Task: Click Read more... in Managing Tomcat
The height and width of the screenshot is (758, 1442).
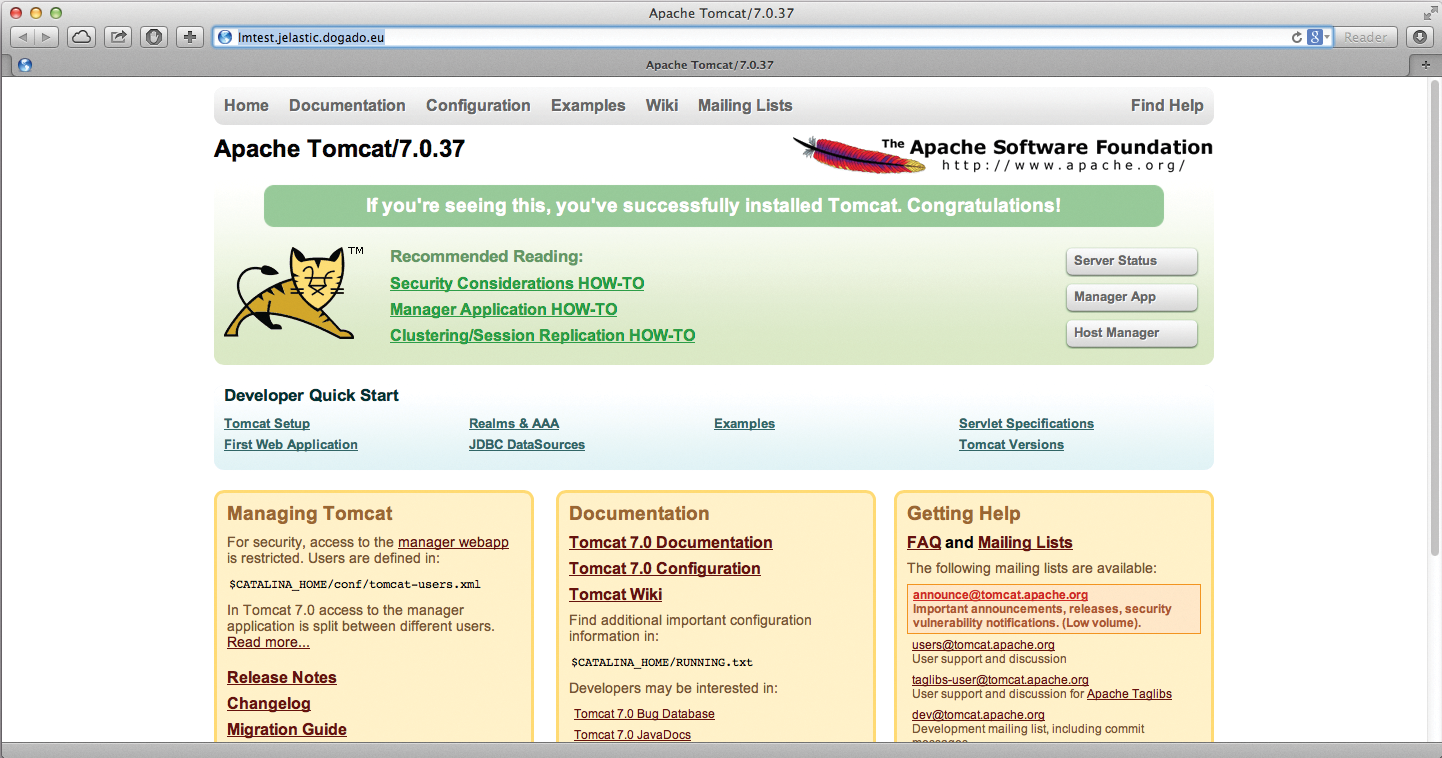Action: (268, 642)
